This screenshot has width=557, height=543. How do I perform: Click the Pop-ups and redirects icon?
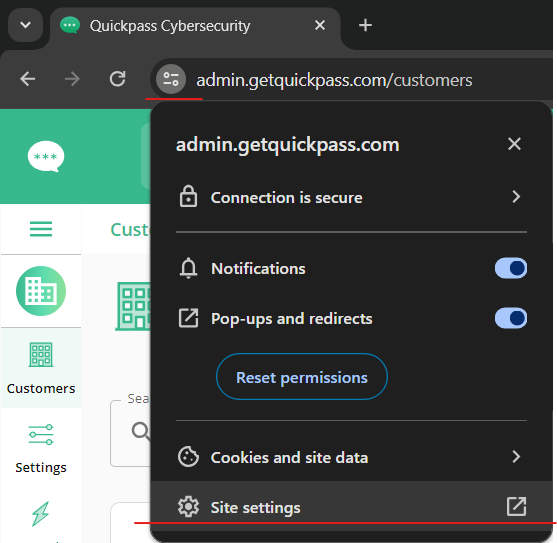(188, 318)
